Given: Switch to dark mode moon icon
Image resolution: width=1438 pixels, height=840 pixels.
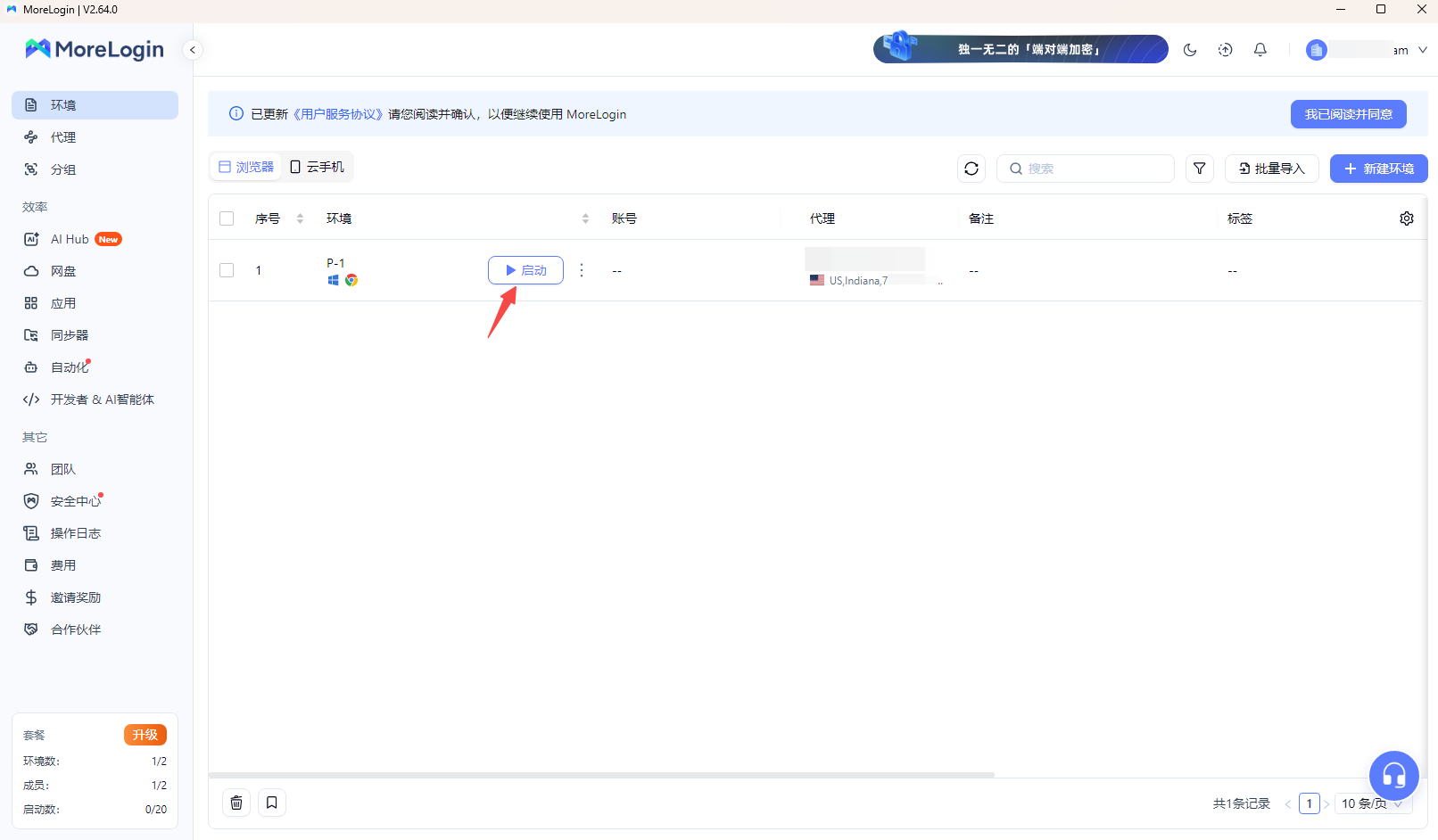Looking at the screenshot, I should 1190,50.
